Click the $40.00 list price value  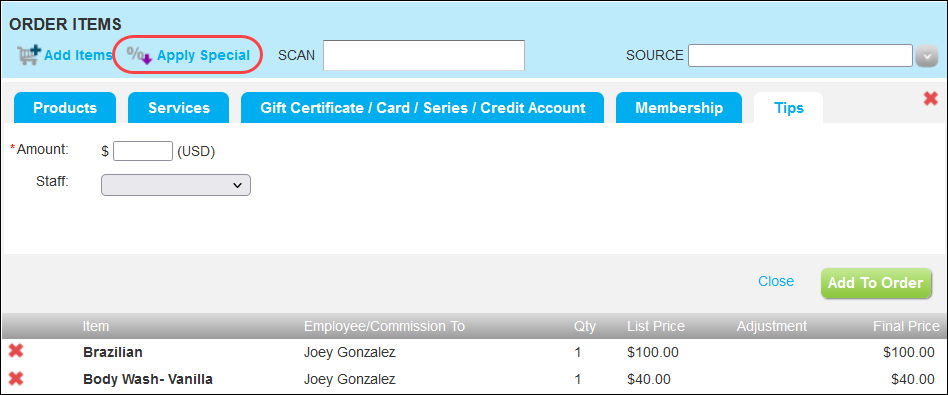pyautogui.click(x=649, y=380)
